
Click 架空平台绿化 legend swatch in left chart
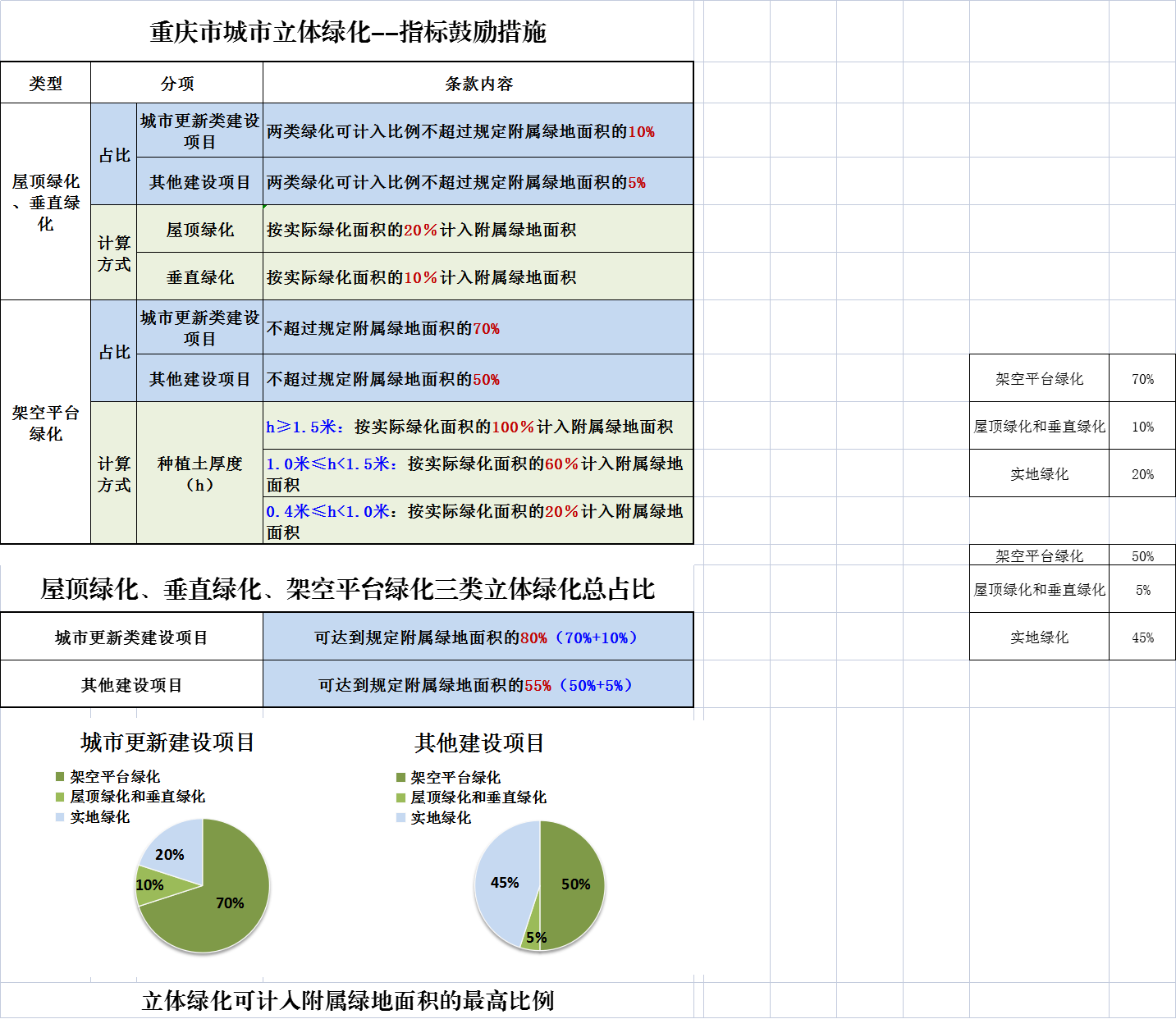pyautogui.click(x=59, y=776)
